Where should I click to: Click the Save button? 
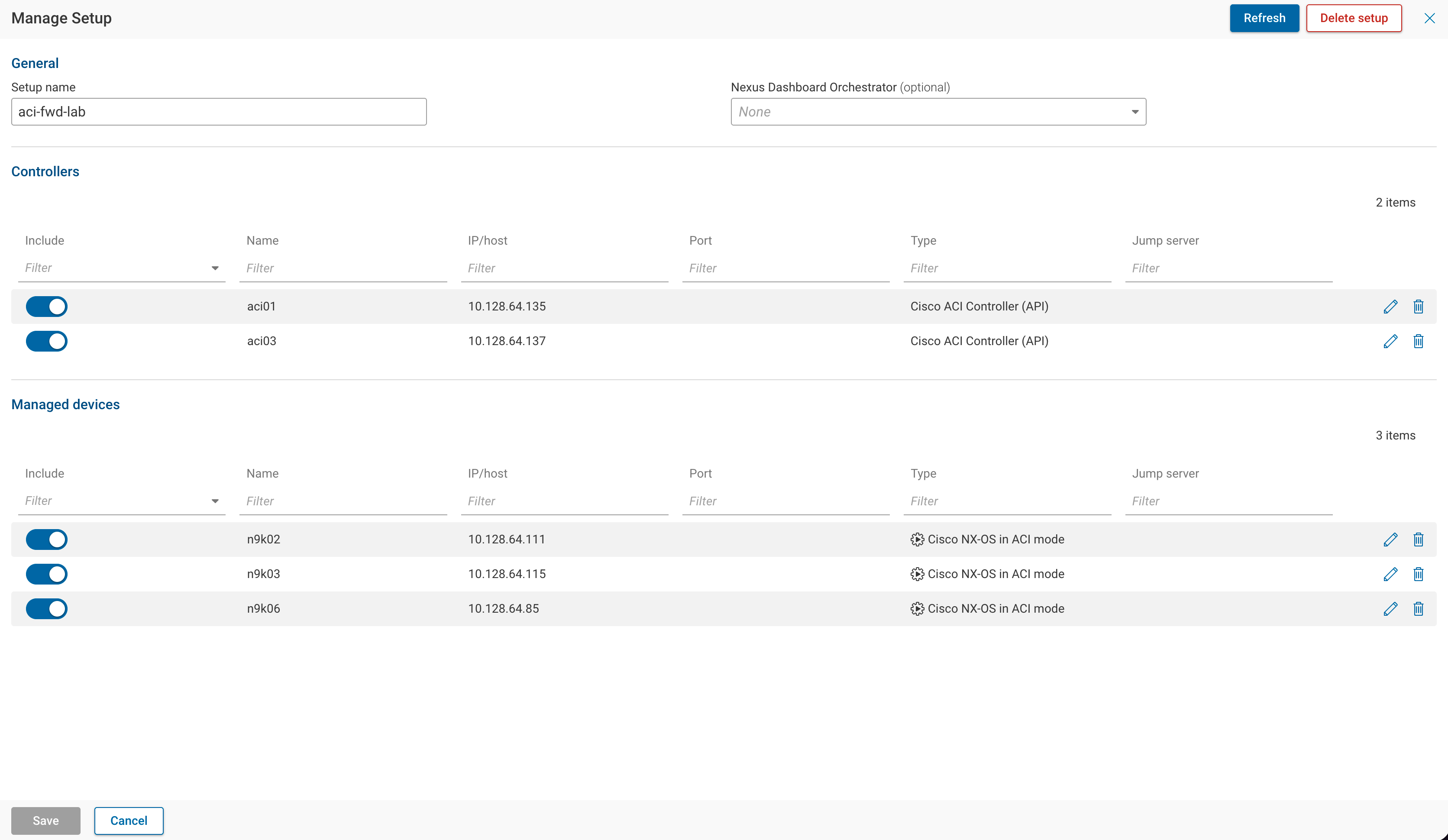pos(45,821)
